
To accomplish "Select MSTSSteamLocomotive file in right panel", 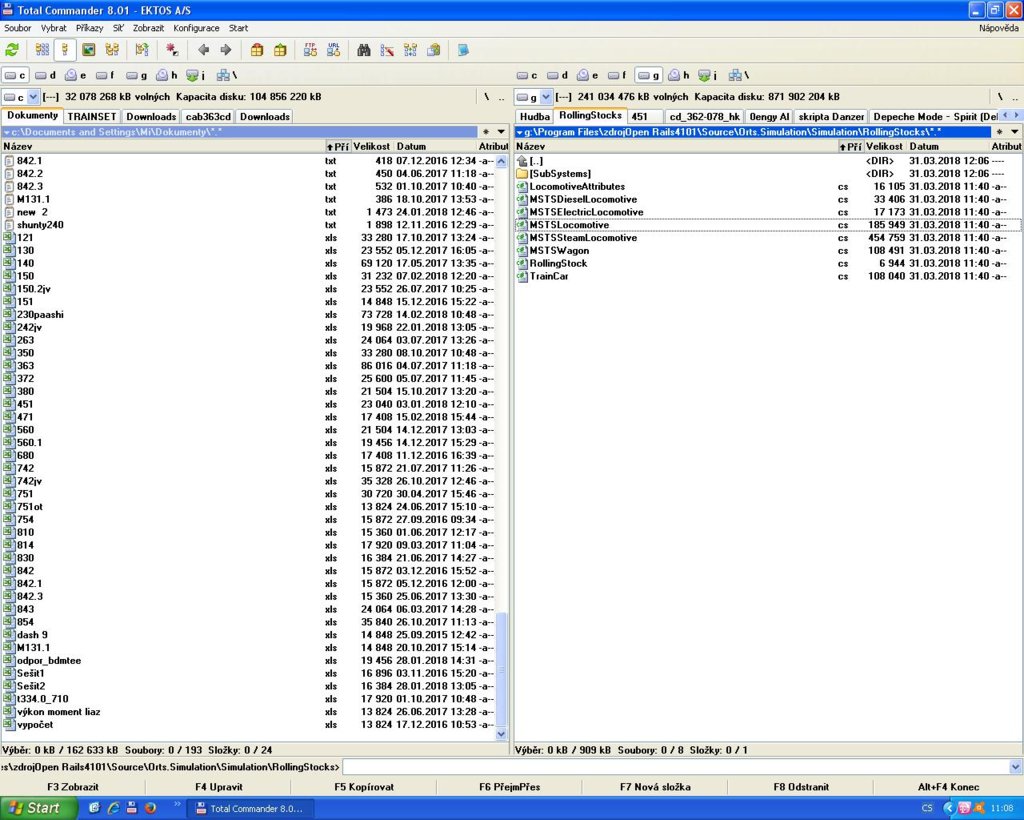I will (x=768, y=238).
